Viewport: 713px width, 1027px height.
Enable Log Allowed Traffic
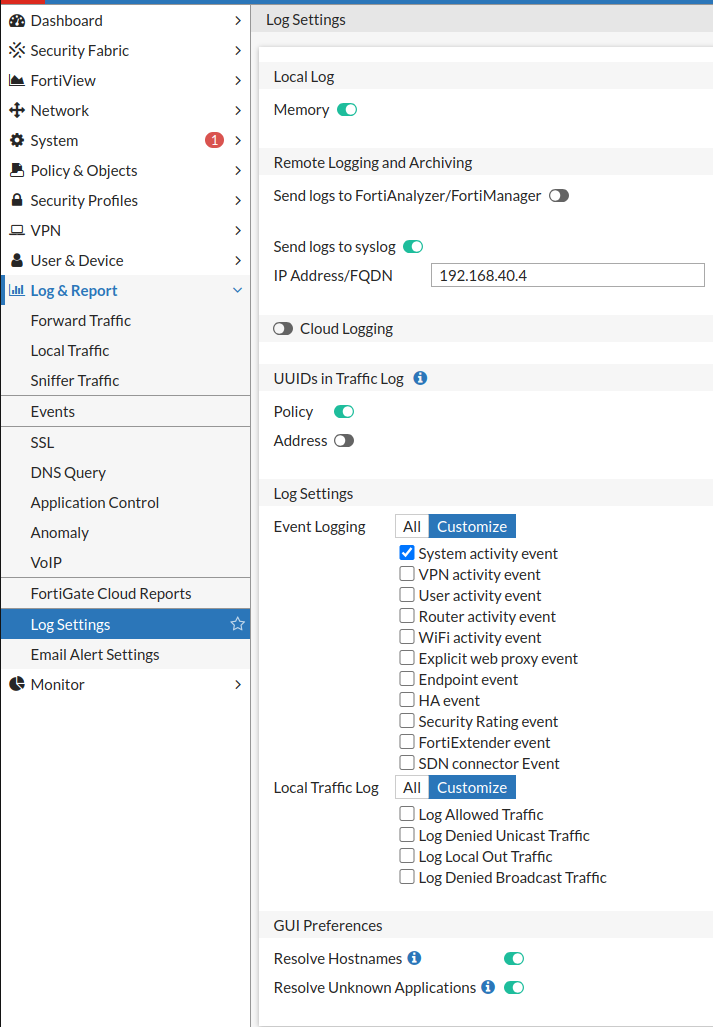point(406,814)
